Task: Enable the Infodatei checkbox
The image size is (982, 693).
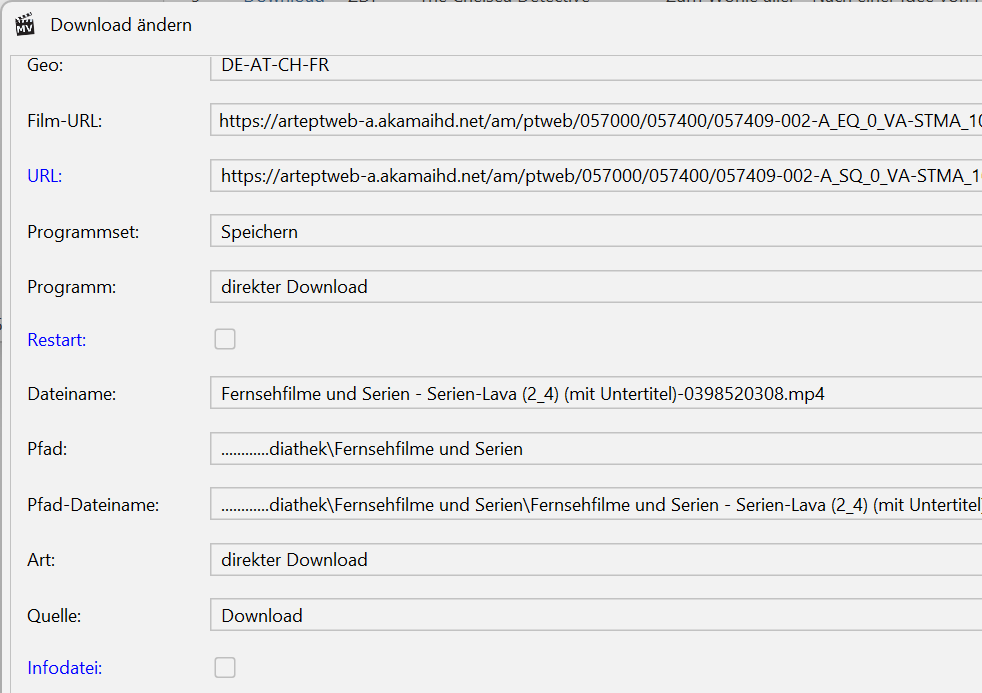Action: (x=225, y=667)
